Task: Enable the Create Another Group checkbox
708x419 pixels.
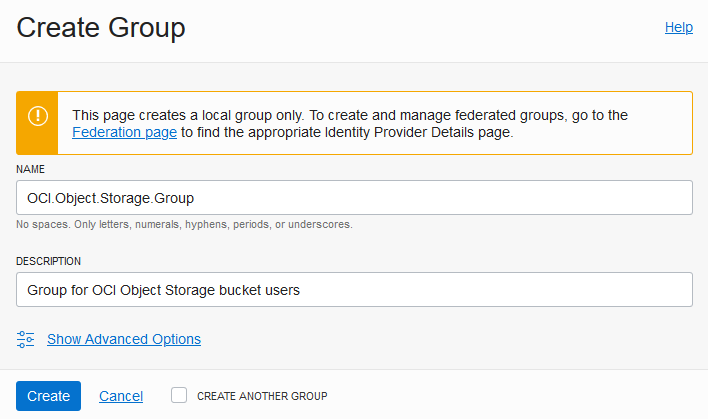Action: [179, 395]
